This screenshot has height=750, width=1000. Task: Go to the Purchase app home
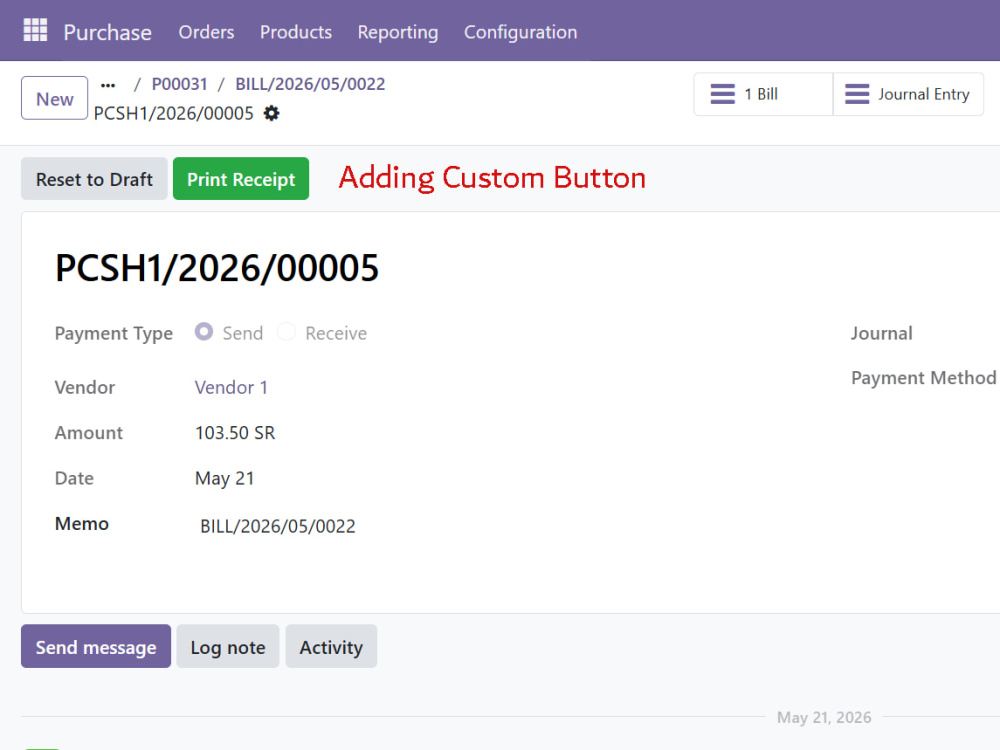107,32
